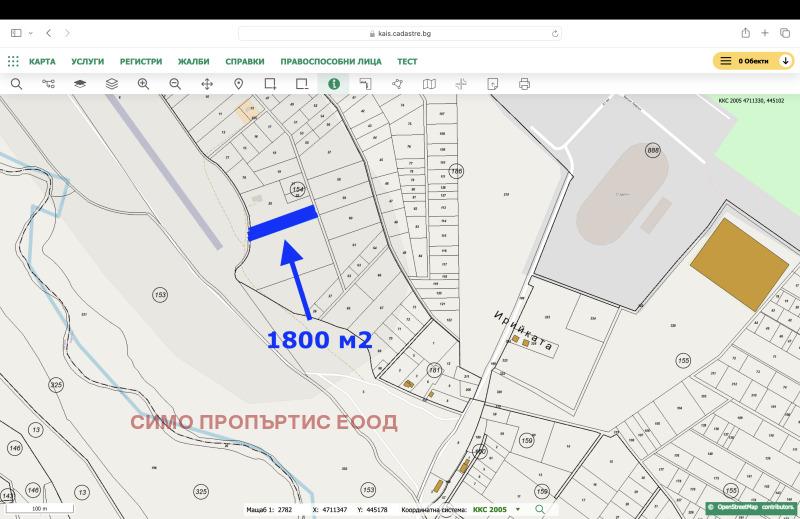The width and height of the screenshot is (800, 519).
Task: Open the 0 Обекти objects panel
Action: pos(752,61)
